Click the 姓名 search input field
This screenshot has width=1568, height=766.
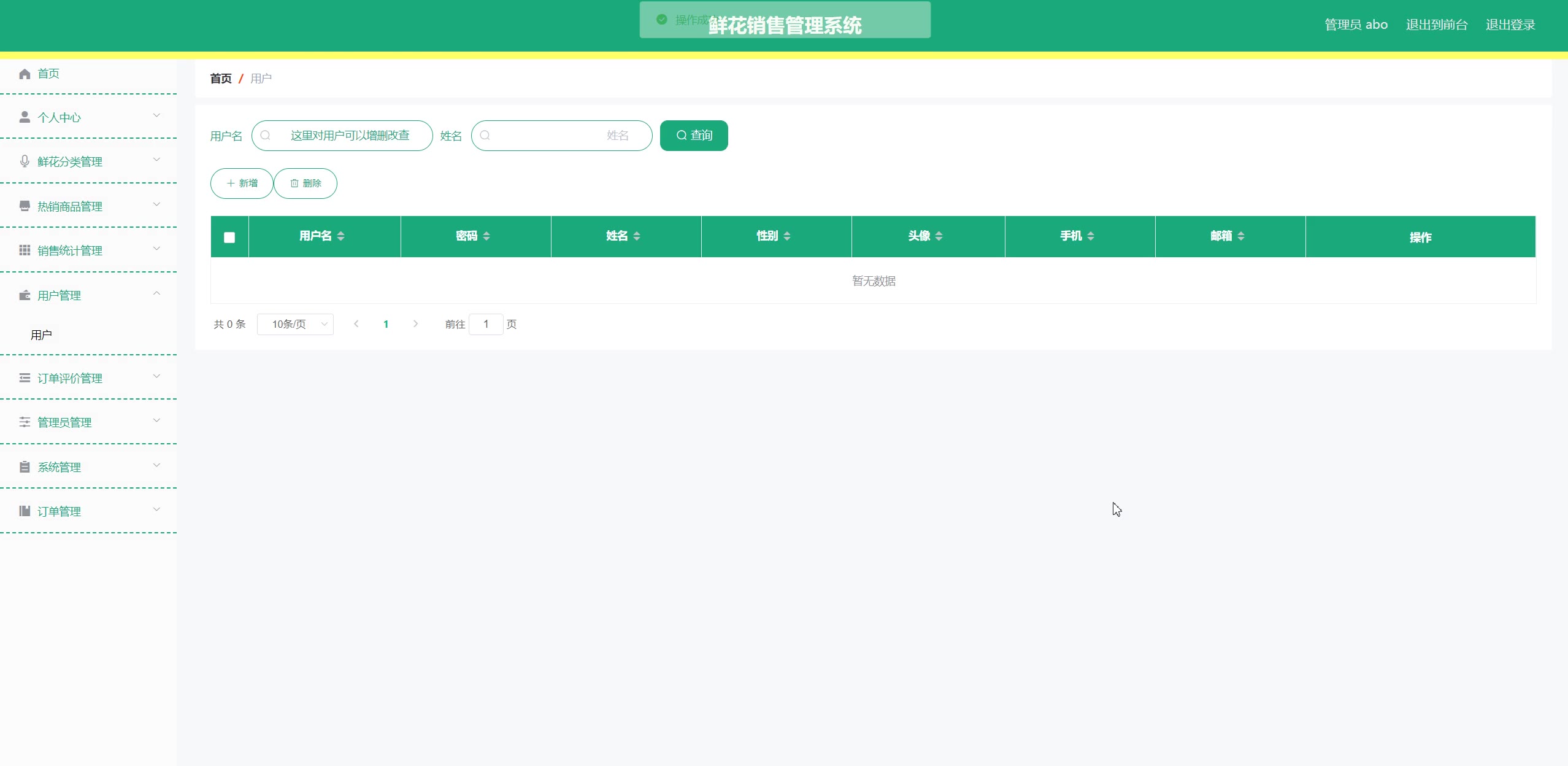click(x=561, y=136)
